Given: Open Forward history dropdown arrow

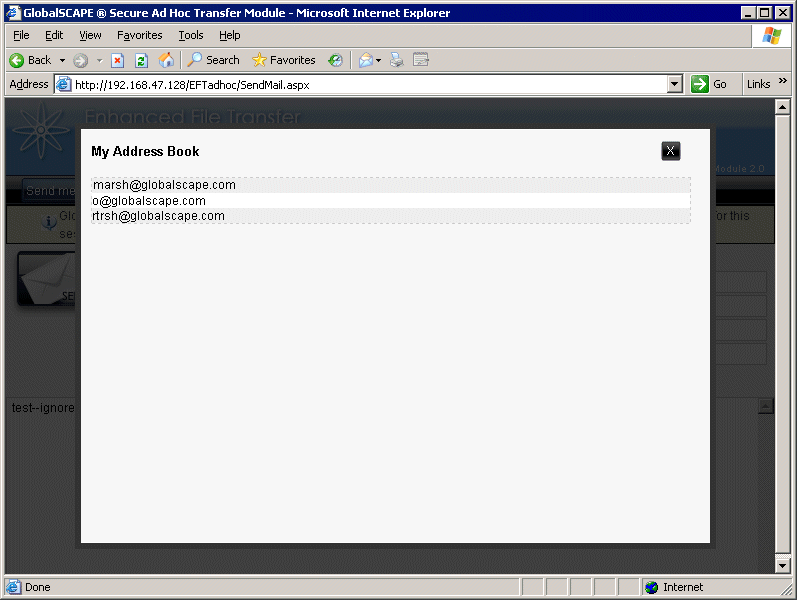Looking at the screenshot, I should (100, 61).
